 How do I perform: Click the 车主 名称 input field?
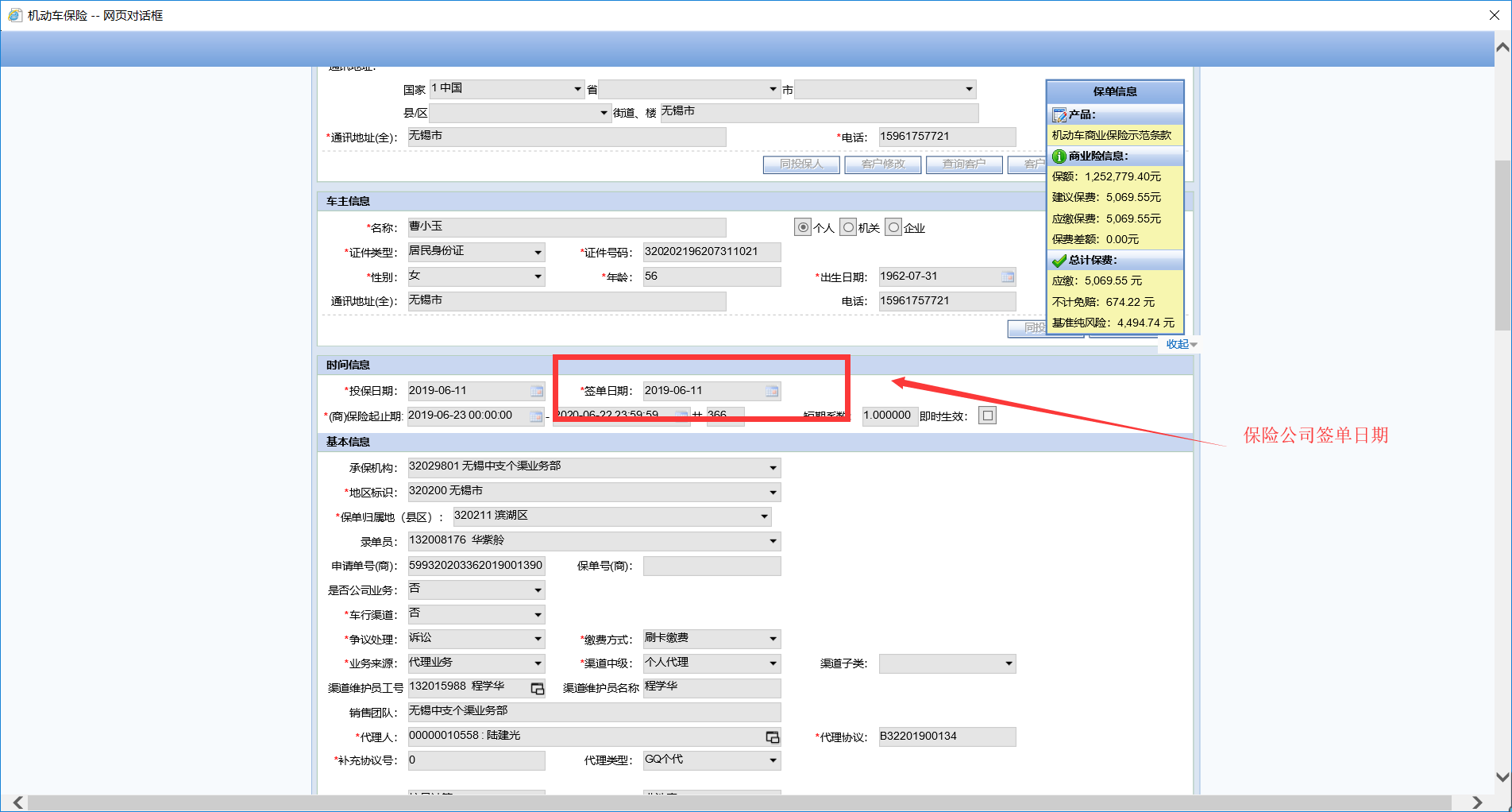566,227
